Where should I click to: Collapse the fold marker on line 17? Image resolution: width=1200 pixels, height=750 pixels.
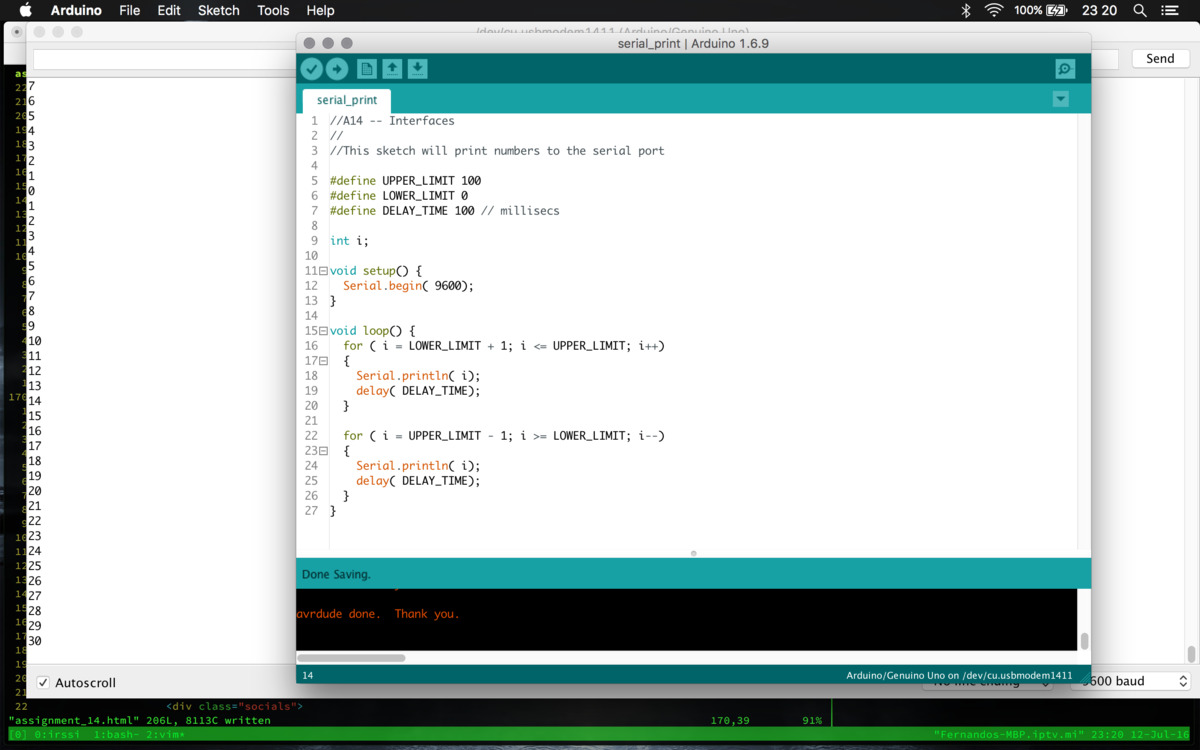tap(323, 361)
